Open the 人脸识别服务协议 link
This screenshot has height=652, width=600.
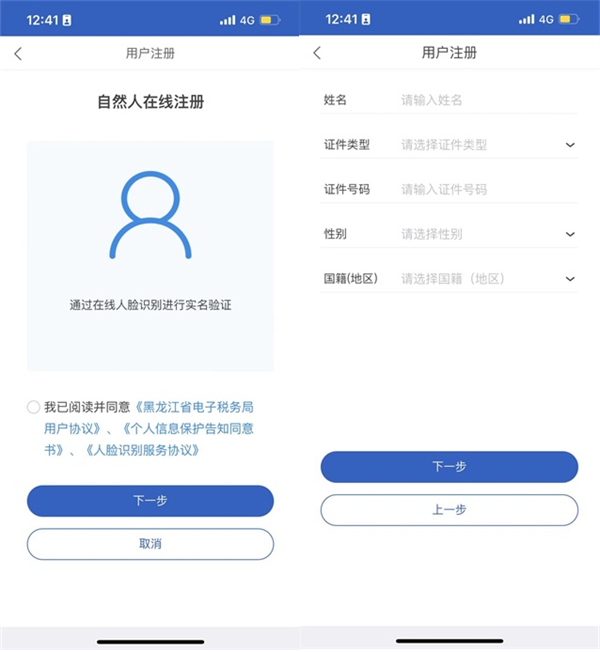point(143,450)
